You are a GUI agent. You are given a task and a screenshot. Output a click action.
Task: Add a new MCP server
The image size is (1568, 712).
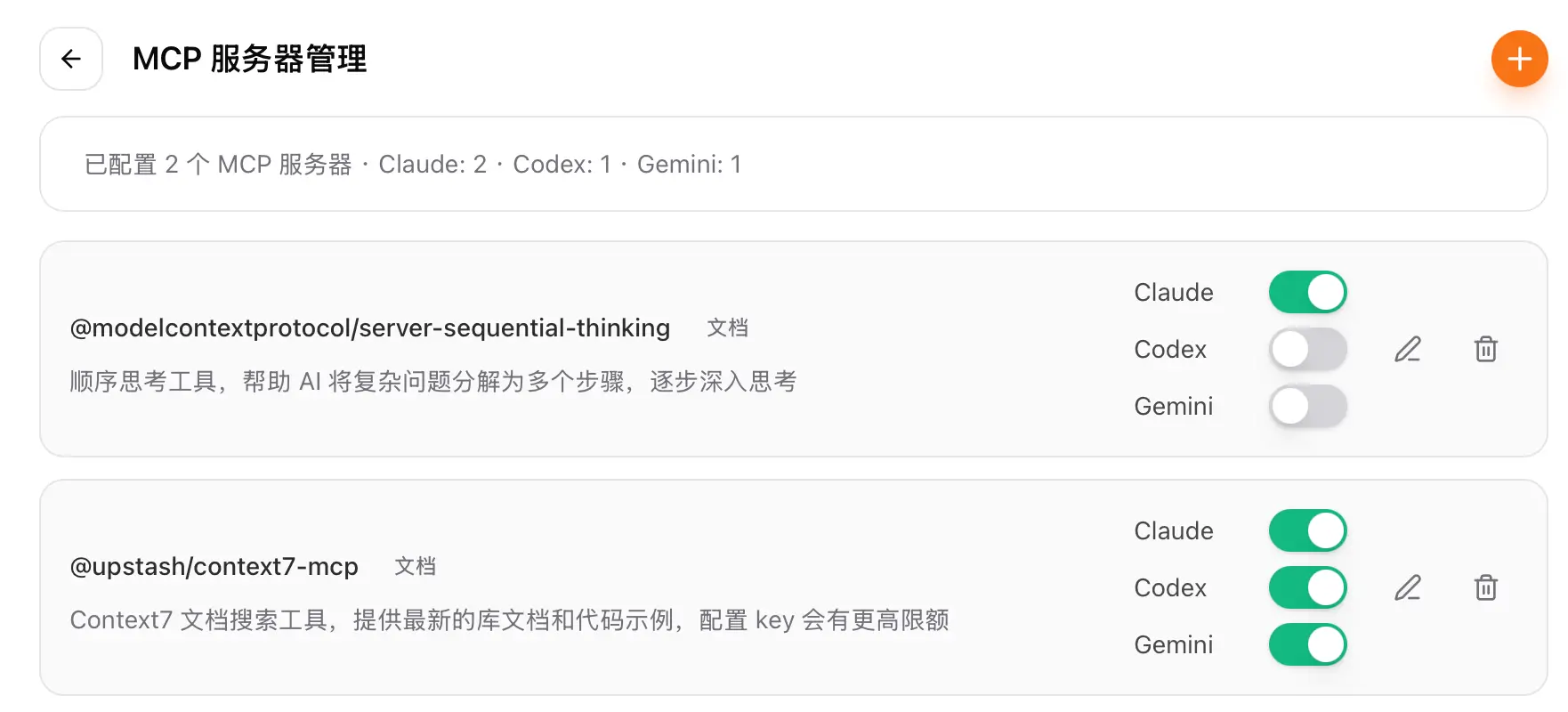coord(1519,59)
